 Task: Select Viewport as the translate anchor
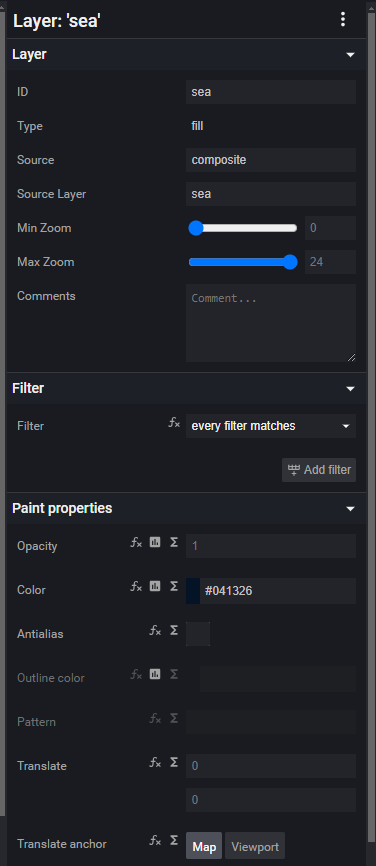(x=255, y=846)
